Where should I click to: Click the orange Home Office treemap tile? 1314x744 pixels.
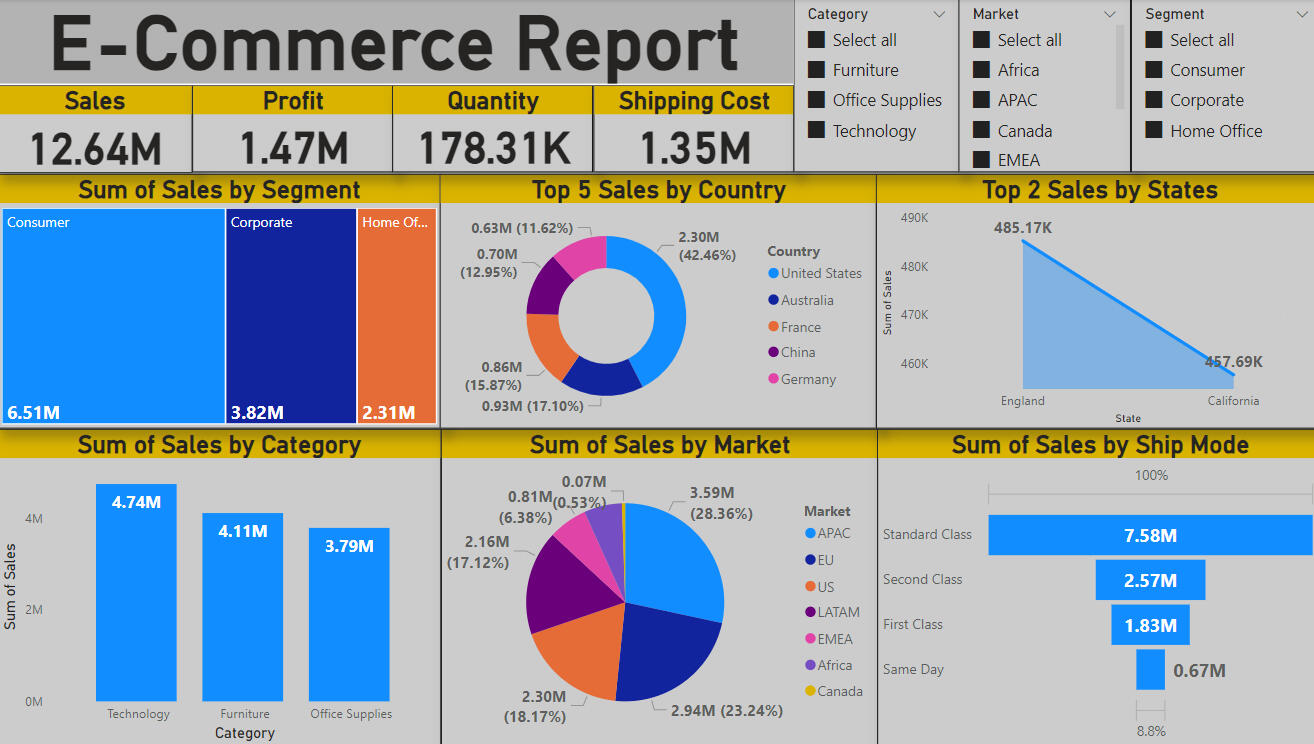coord(397,315)
